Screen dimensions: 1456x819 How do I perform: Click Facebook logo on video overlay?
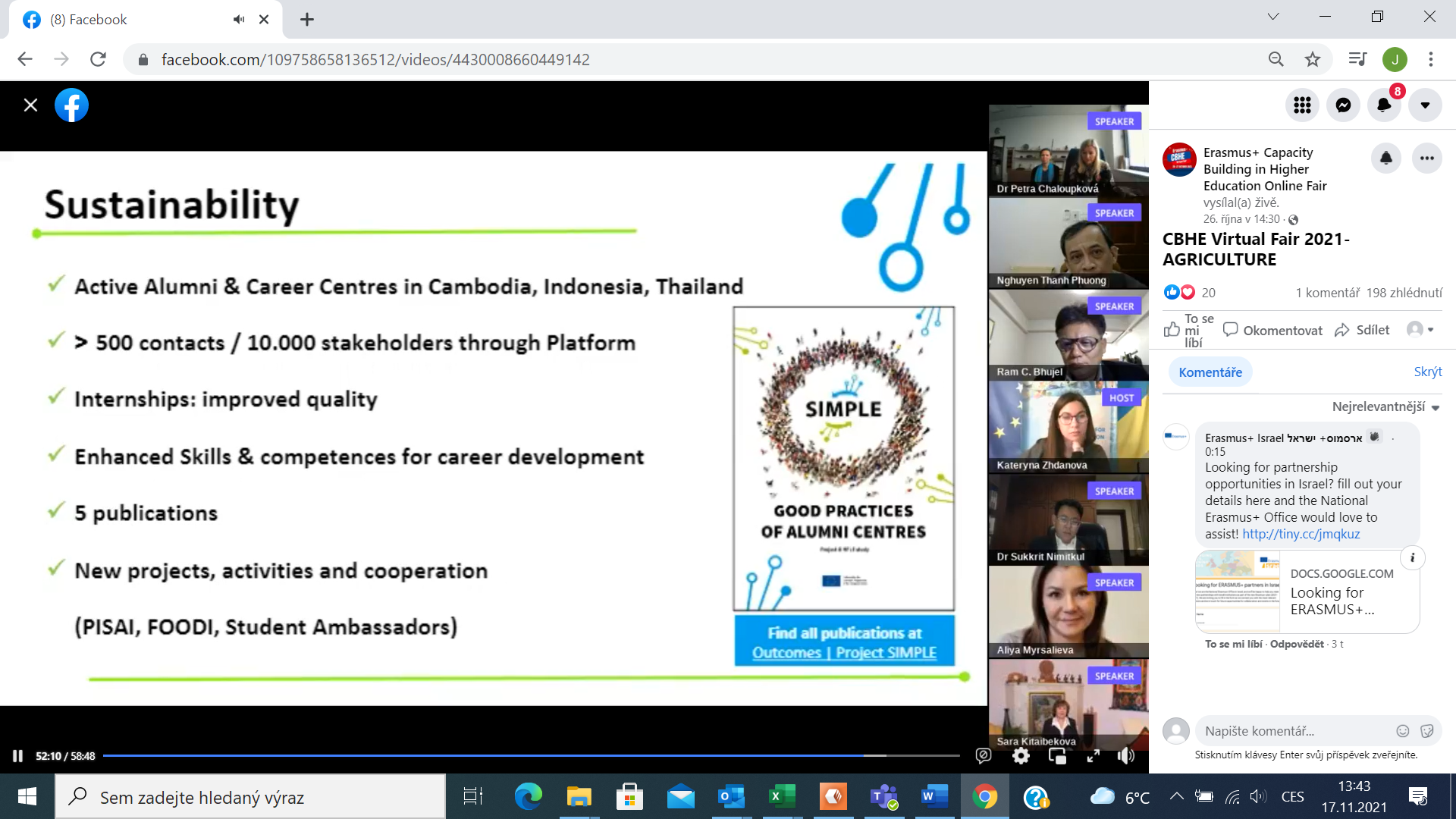point(71,105)
